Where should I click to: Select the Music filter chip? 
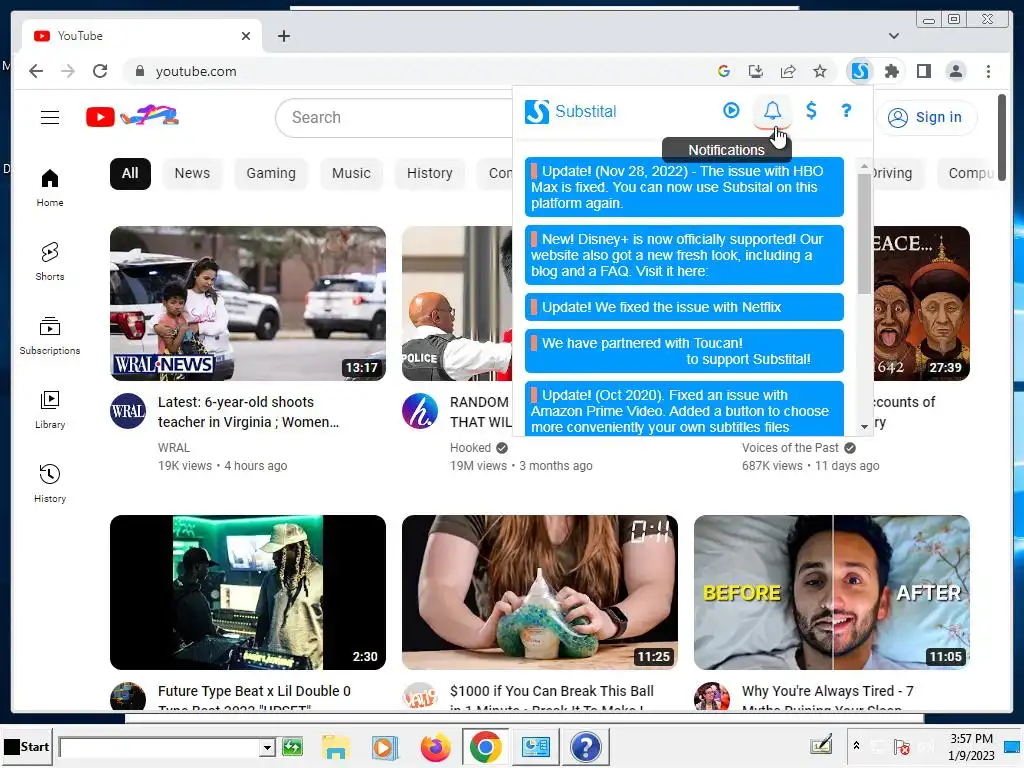point(351,173)
